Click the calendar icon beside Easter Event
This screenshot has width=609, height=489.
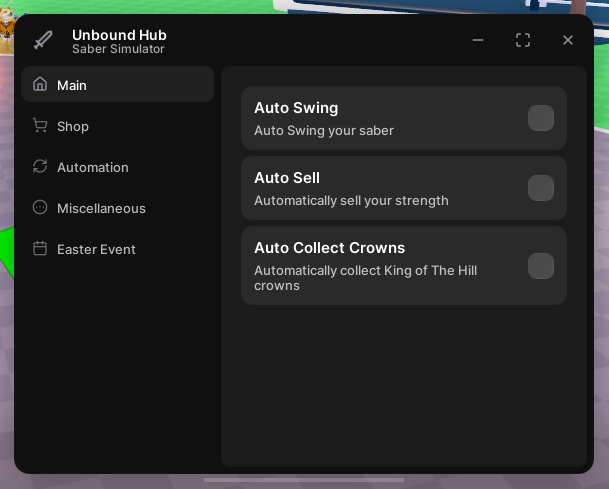pos(40,248)
